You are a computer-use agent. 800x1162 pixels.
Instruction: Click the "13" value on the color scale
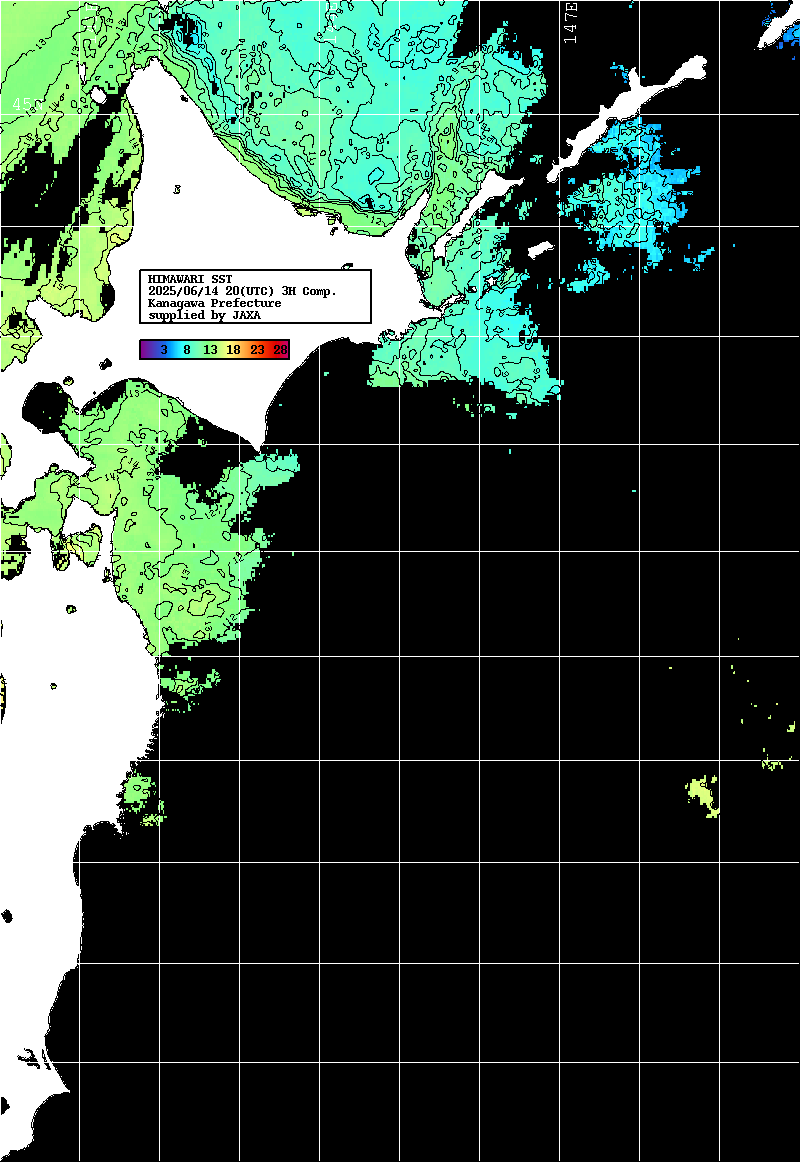[x=210, y=349]
